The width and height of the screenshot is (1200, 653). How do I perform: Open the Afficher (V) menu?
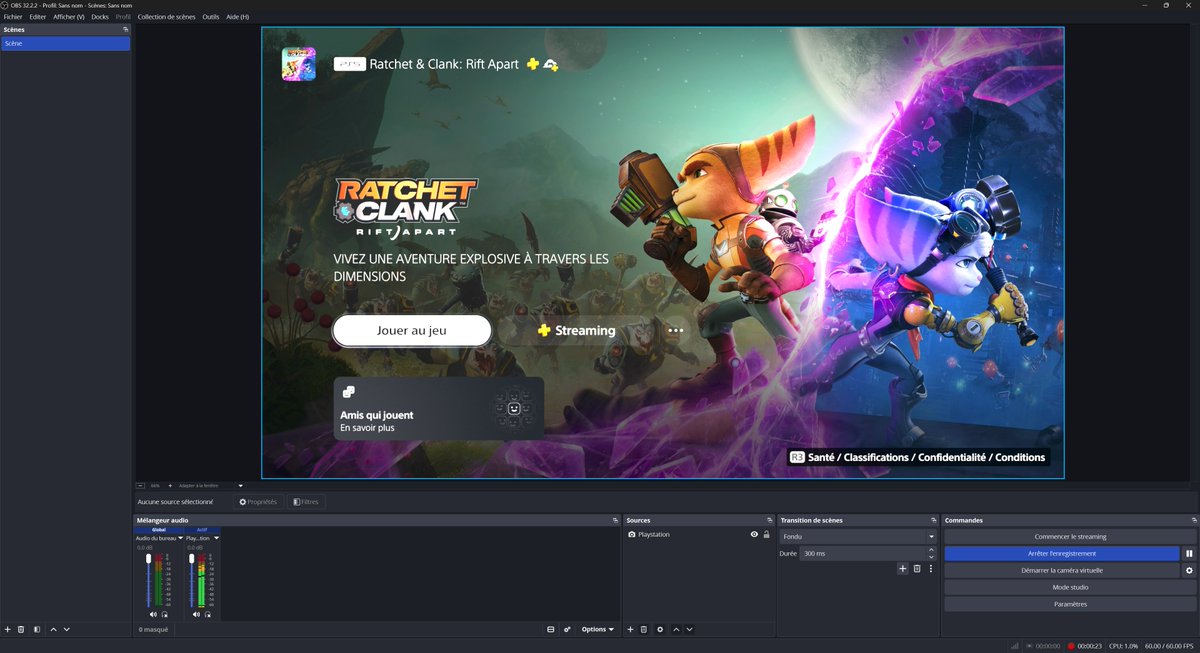coord(69,17)
